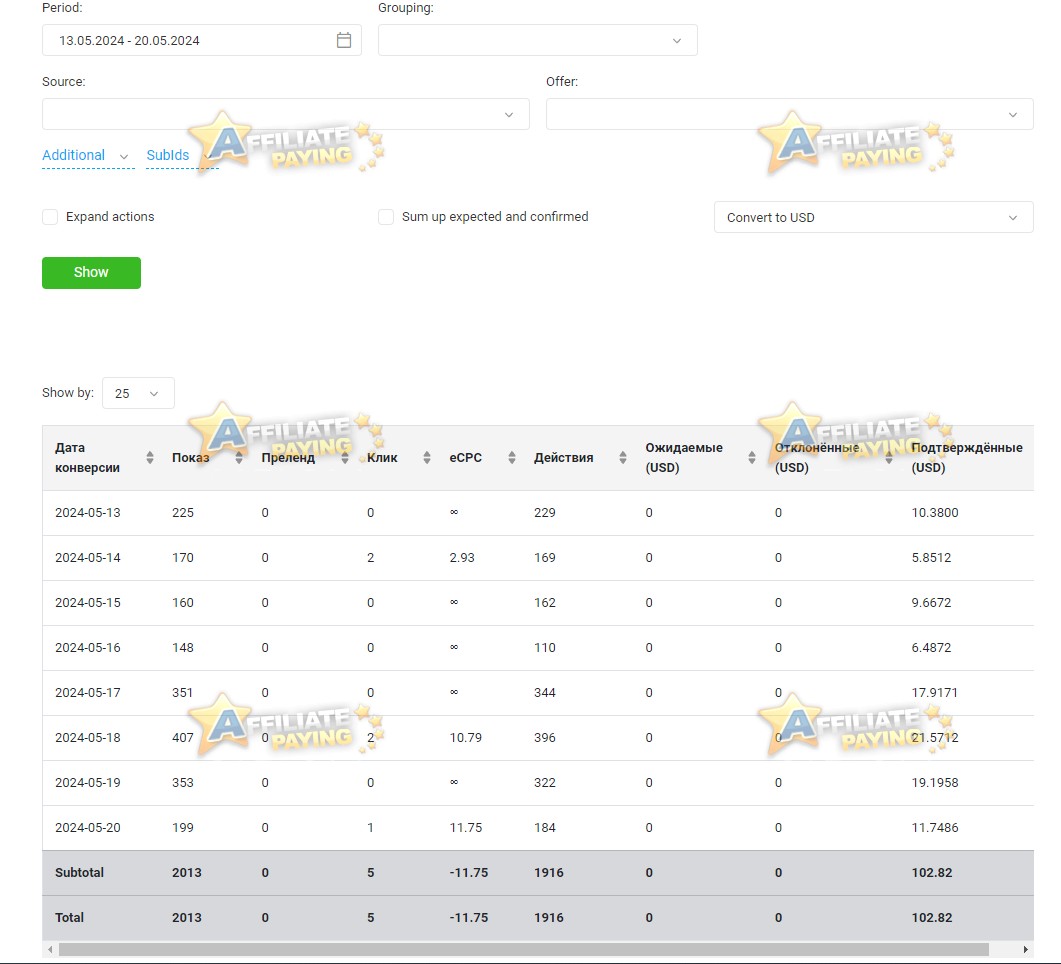Sort by Дата конверсии column arrows
This screenshot has height=964, width=1061.
pos(150,458)
